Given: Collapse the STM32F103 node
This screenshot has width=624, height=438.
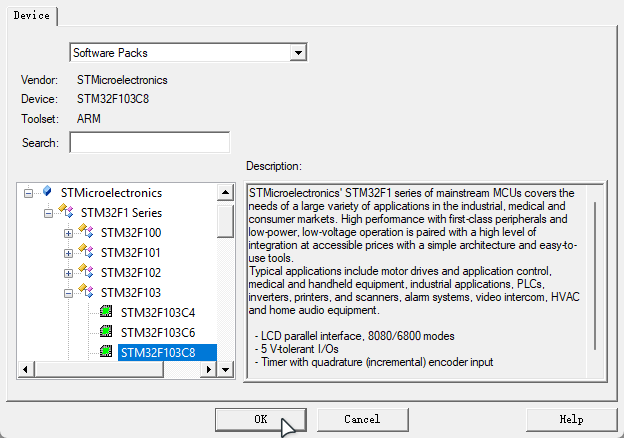Looking at the screenshot, I should 68,294.
